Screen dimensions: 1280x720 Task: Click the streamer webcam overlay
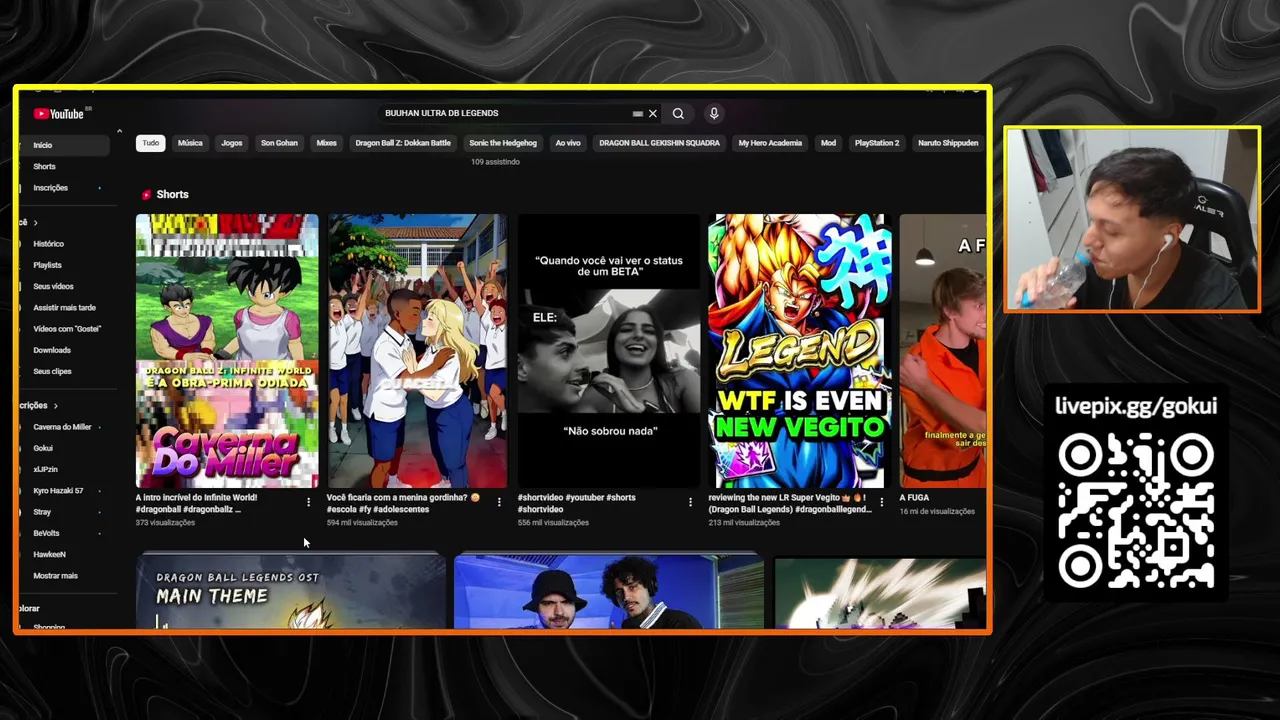point(1132,219)
